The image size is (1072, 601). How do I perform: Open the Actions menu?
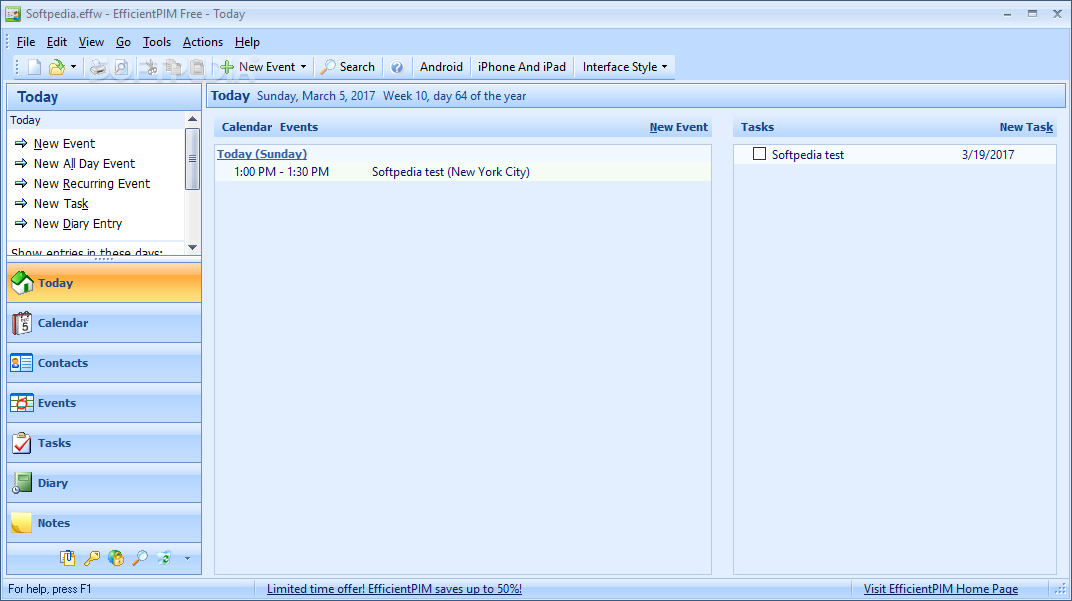pyautogui.click(x=202, y=42)
